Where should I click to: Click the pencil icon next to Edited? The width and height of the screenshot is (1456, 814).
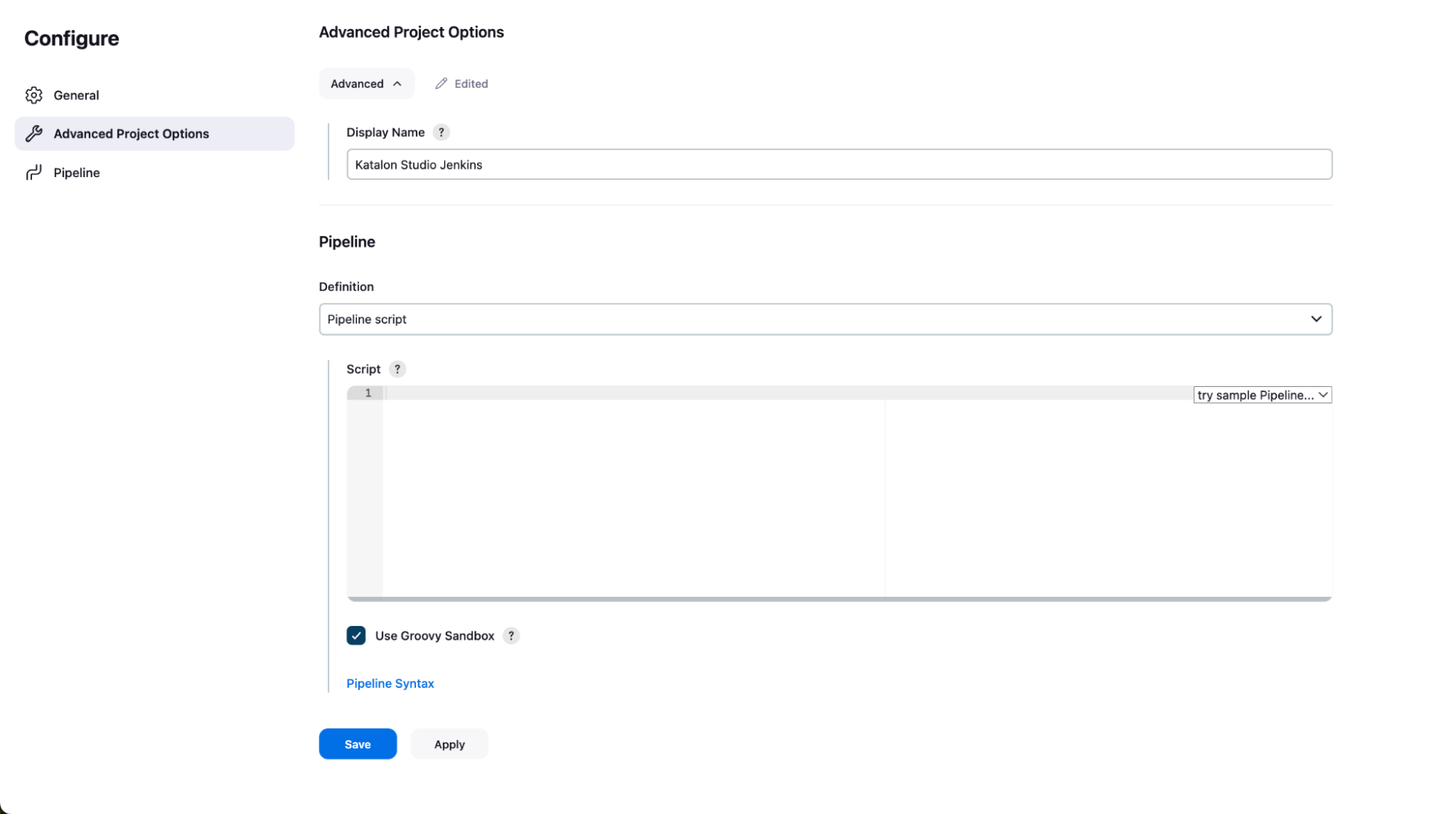tap(441, 84)
